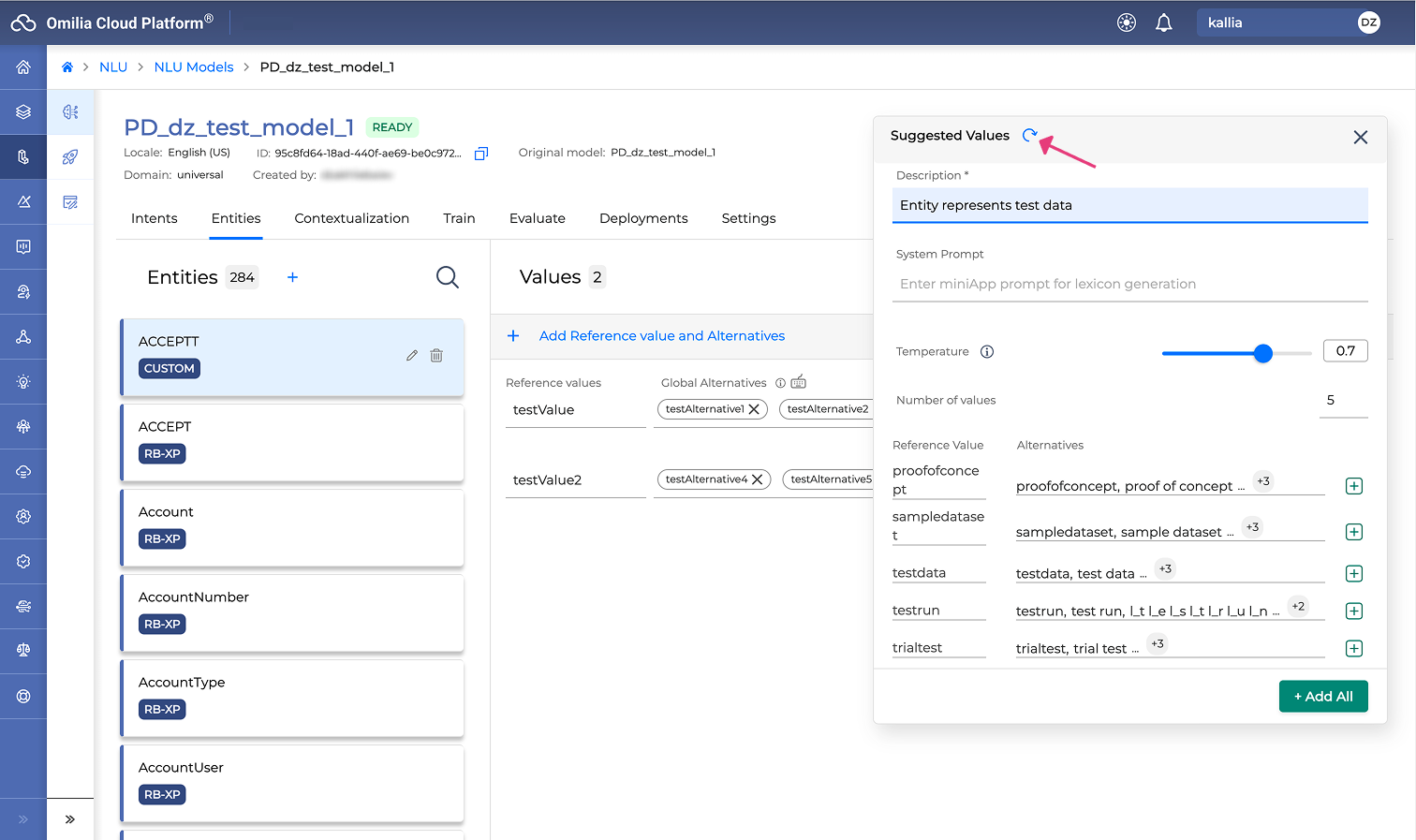Expand the +3 alternatives for proofofconcept
Screen dimensions: 1416x840
click(x=1262, y=481)
